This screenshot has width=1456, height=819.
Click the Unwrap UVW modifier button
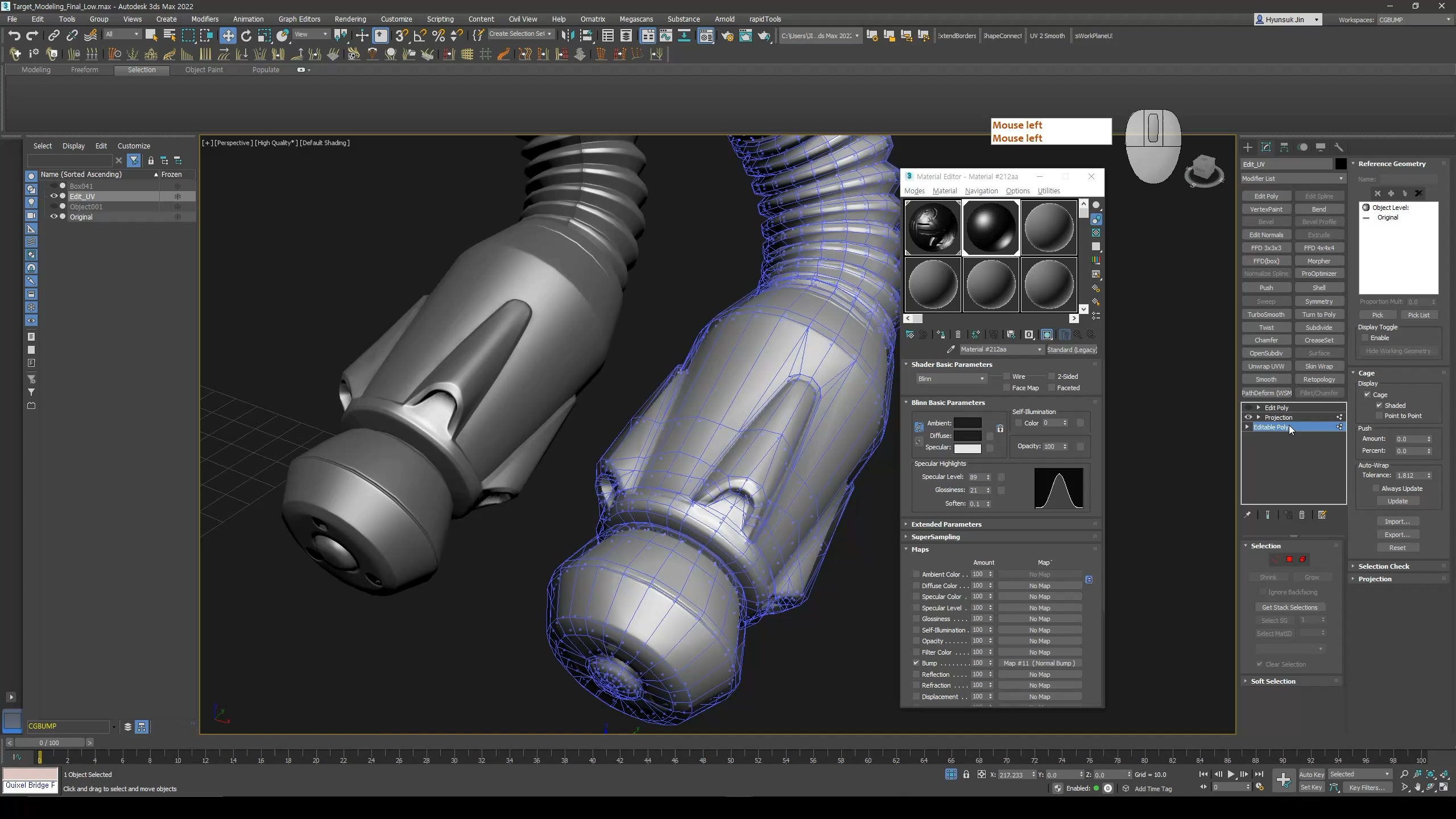tap(1266, 366)
